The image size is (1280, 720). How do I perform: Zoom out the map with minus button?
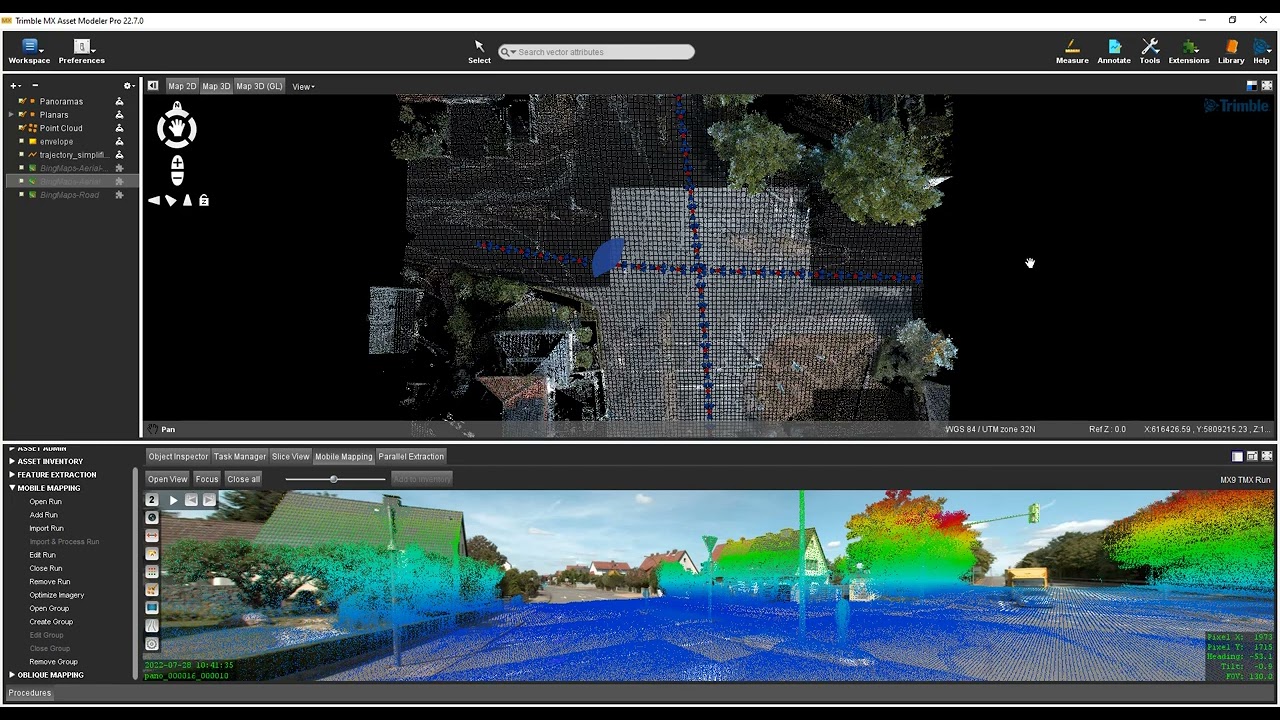tap(177, 178)
